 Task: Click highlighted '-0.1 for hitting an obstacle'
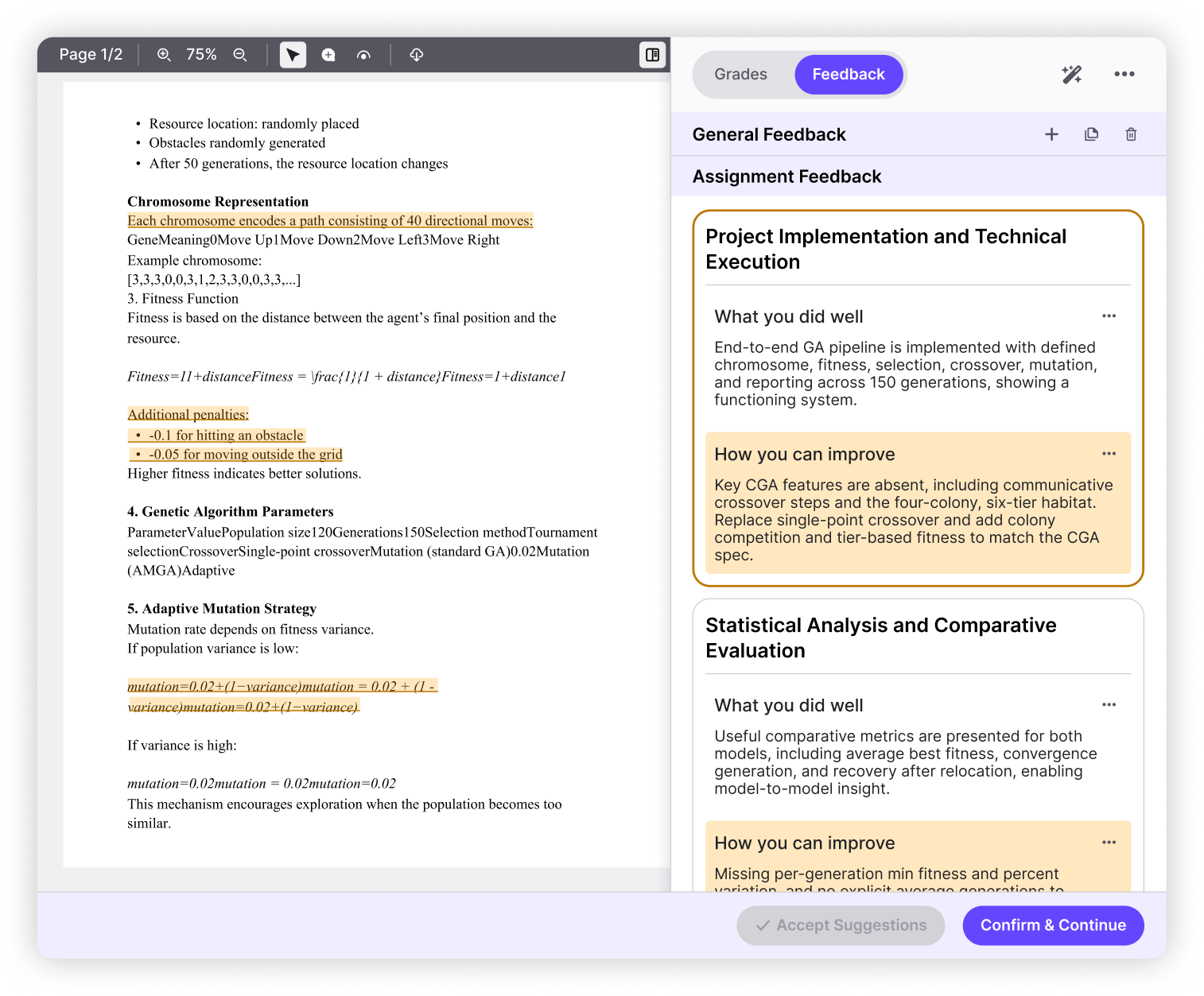(x=217, y=435)
